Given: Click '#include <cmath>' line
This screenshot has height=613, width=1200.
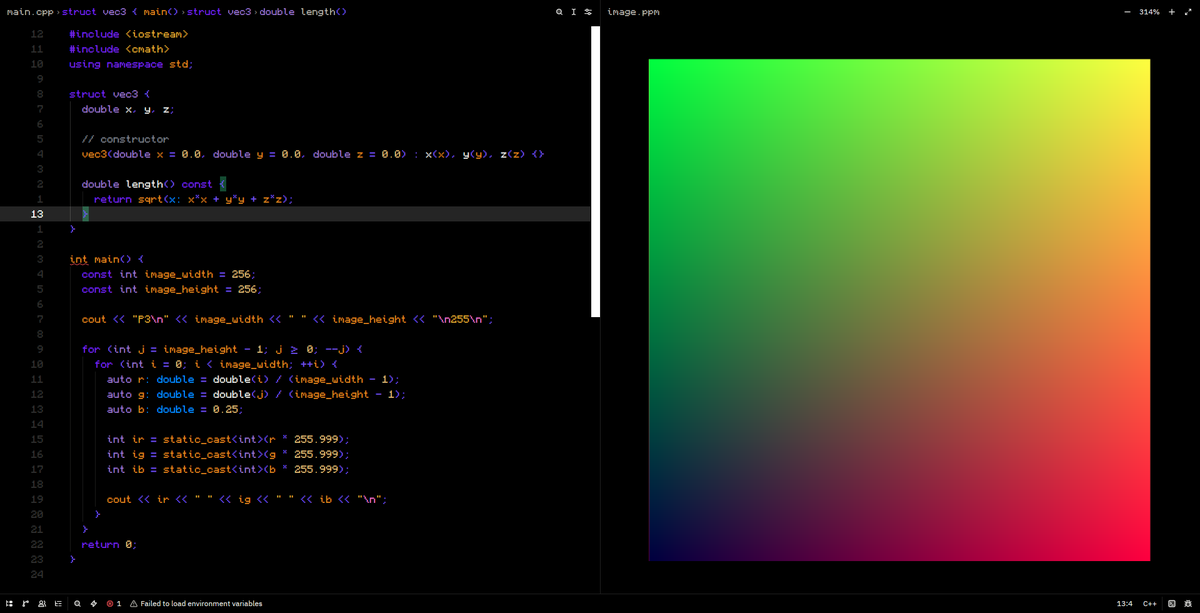Looking at the screenshot, I should [x=119, y=49].
